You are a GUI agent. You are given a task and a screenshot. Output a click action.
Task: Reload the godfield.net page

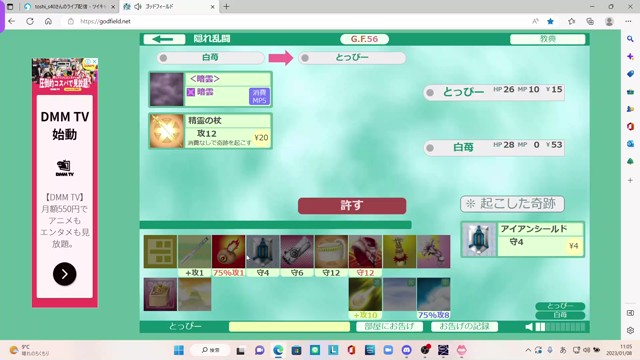click(x=30, y=21)
